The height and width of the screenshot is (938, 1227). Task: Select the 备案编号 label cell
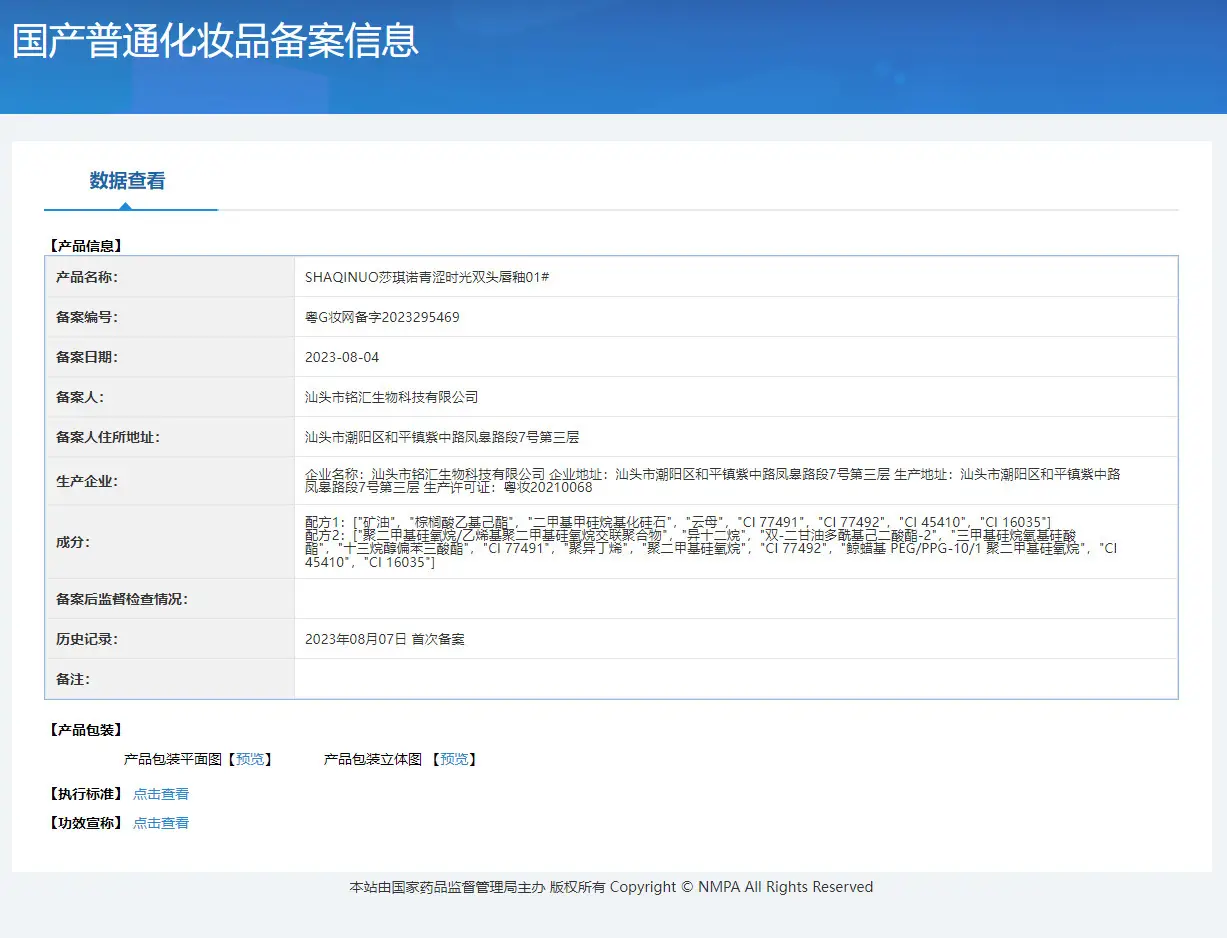click(x=170, y=317)
